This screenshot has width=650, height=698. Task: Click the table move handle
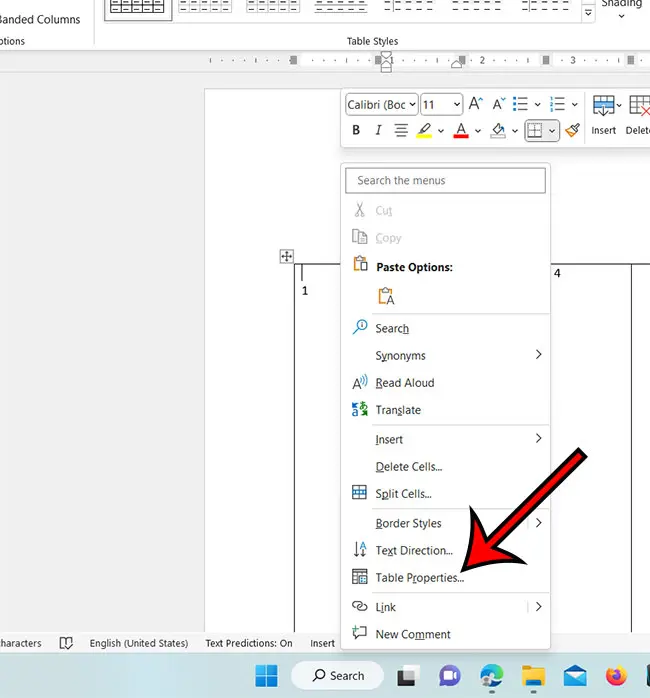click(286, 257)
